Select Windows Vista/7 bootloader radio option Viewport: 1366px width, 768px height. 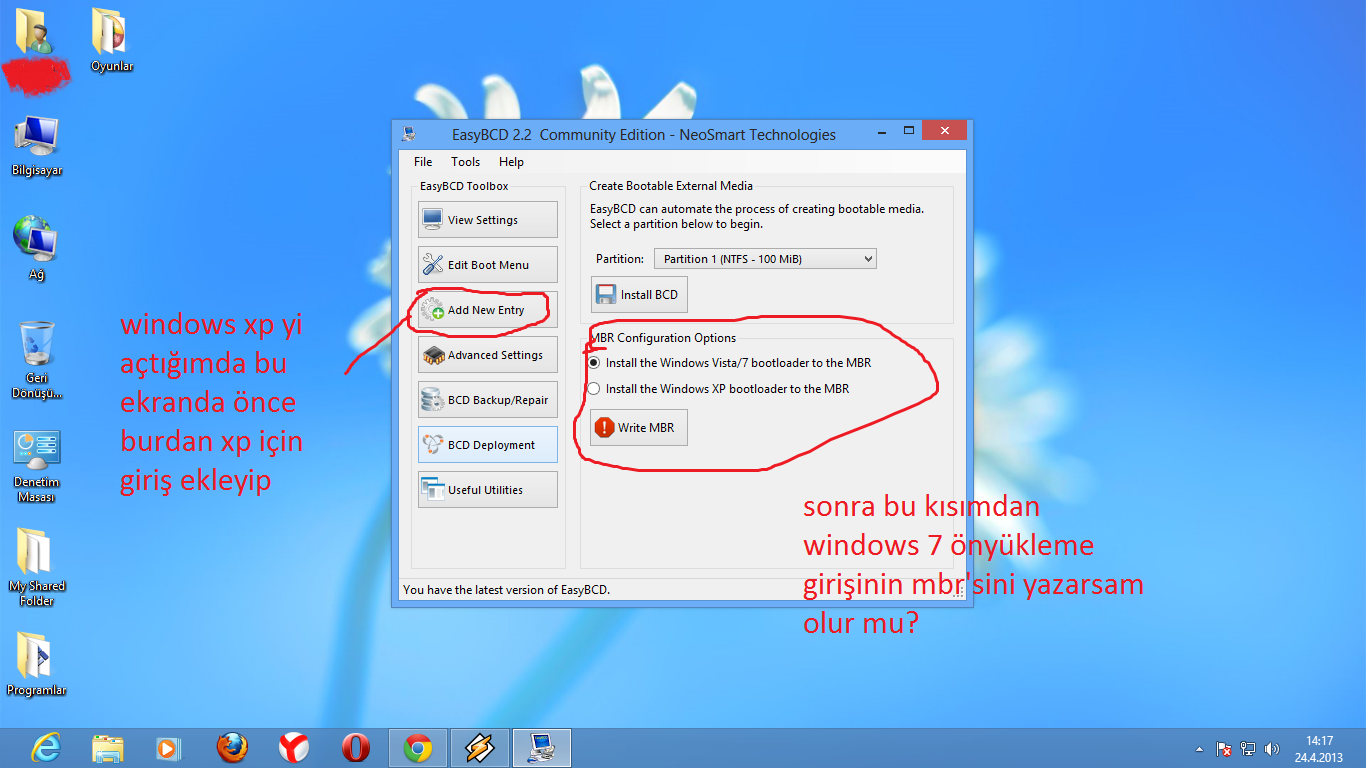(594, 363)
